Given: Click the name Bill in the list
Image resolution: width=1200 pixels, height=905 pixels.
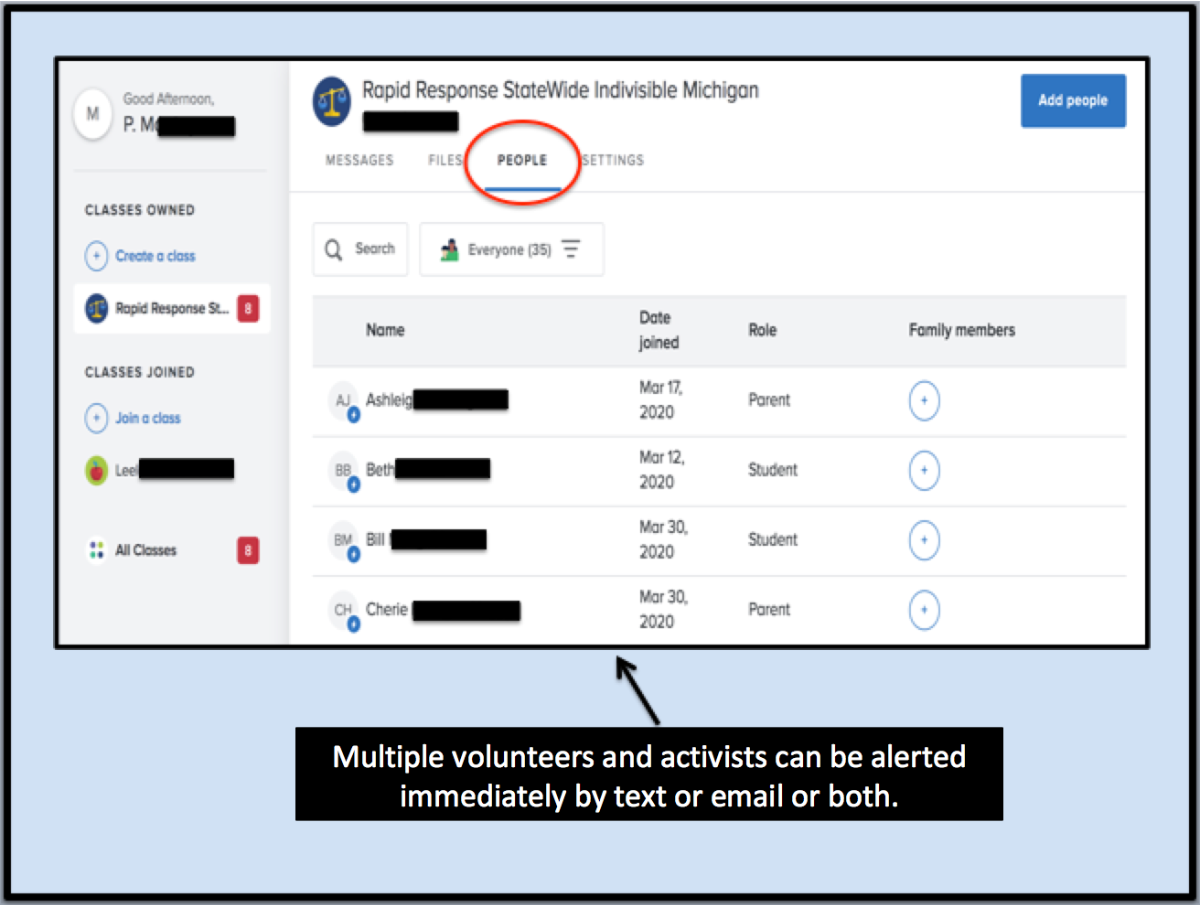Looking at the screenshot, I should click(x=375, y=539).
